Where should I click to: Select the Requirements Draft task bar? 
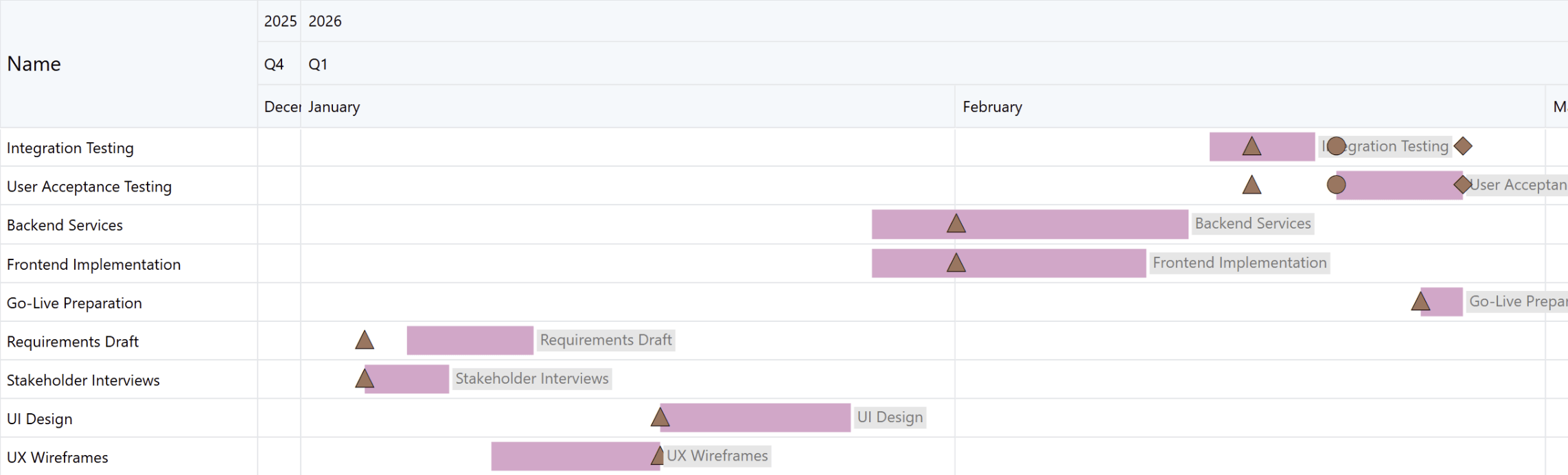coord(470,340)
